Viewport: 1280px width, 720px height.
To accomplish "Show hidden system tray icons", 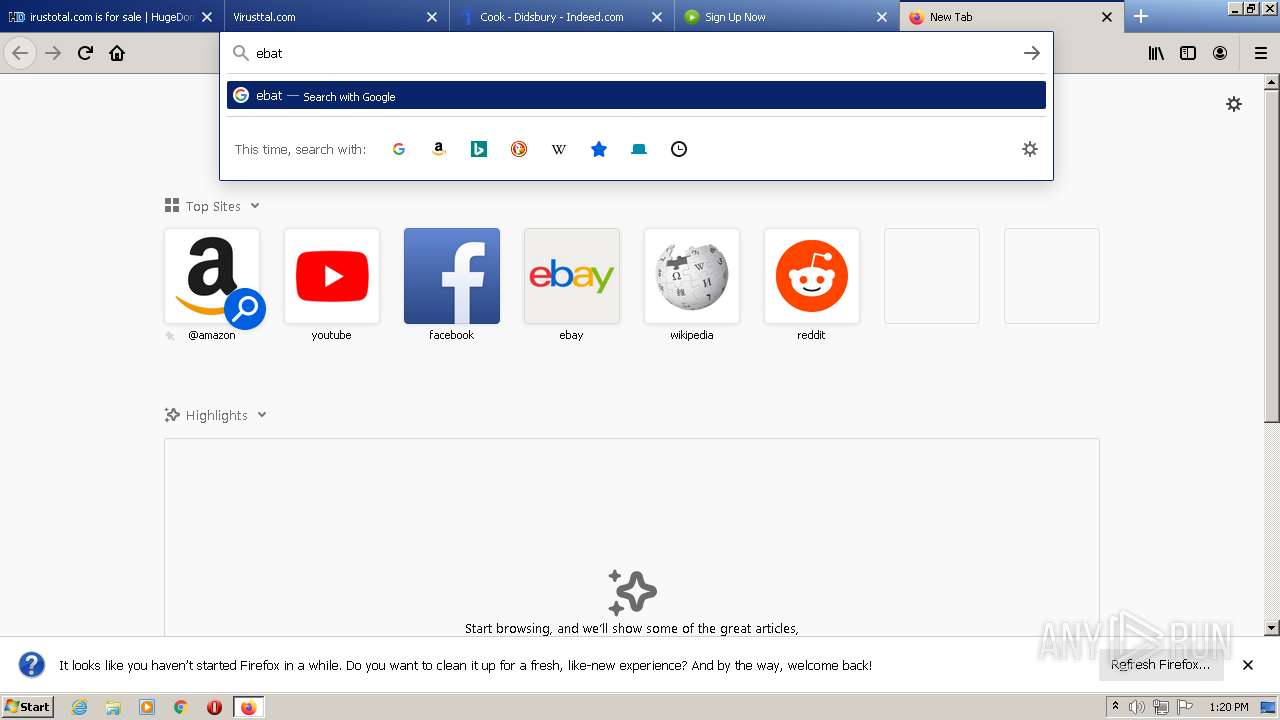I will click(1115, 707).
